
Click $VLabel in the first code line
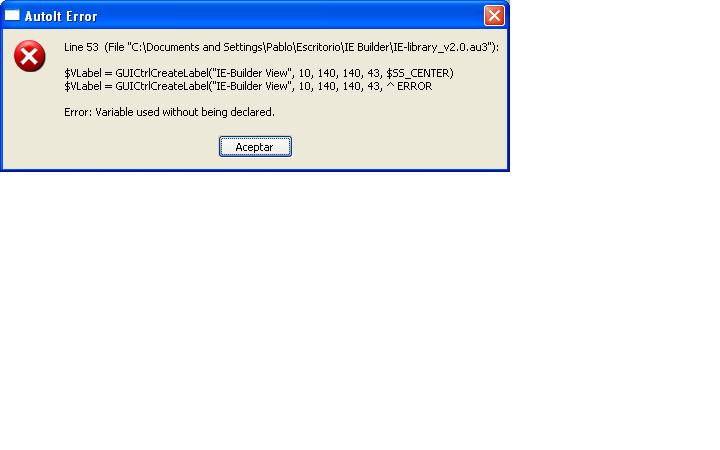coord(83,73)
